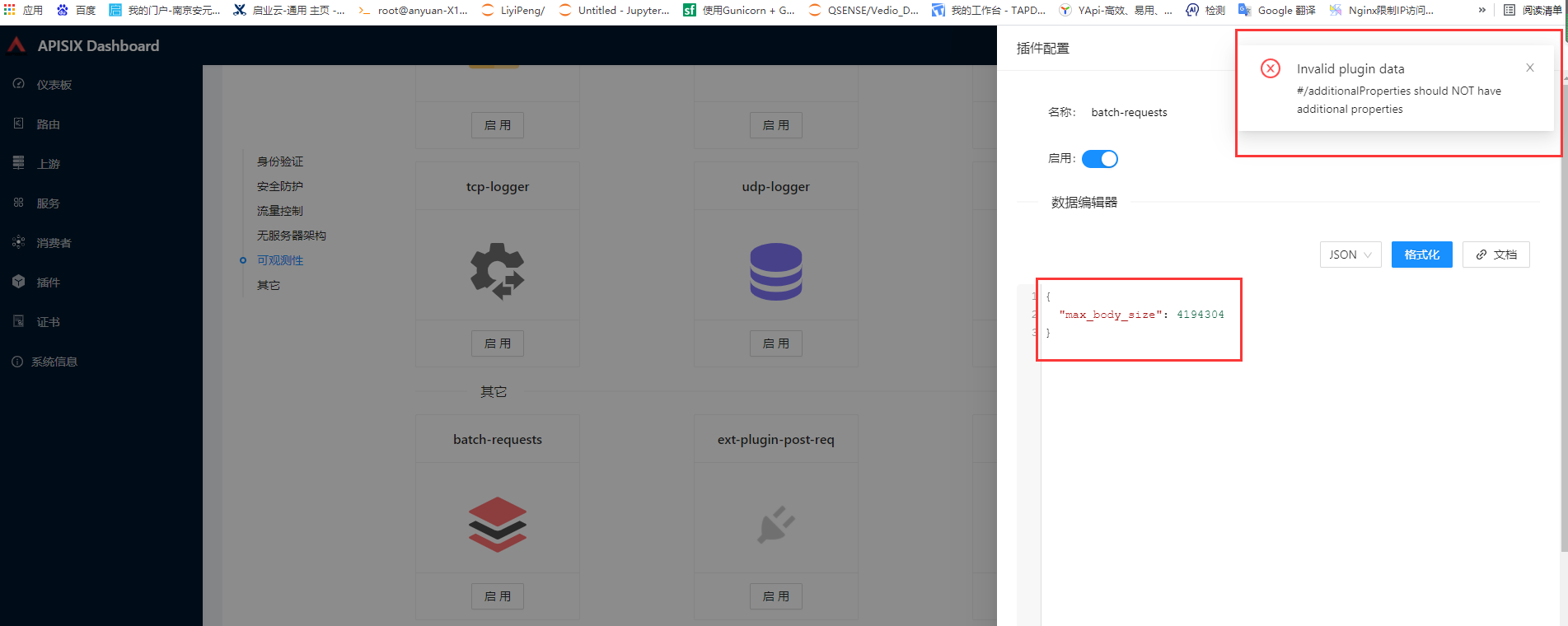The width and height of the screenshot is (1568, 626).
Task: Enable the udp-logger plugin
Action: pyautogui.click(x=776, y=343)
